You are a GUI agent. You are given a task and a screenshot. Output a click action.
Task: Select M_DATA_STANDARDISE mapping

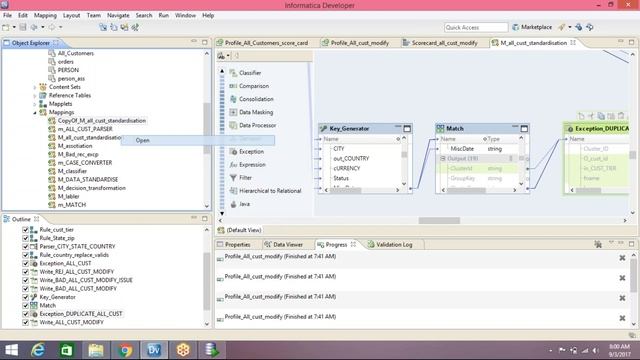coord(88,180)
